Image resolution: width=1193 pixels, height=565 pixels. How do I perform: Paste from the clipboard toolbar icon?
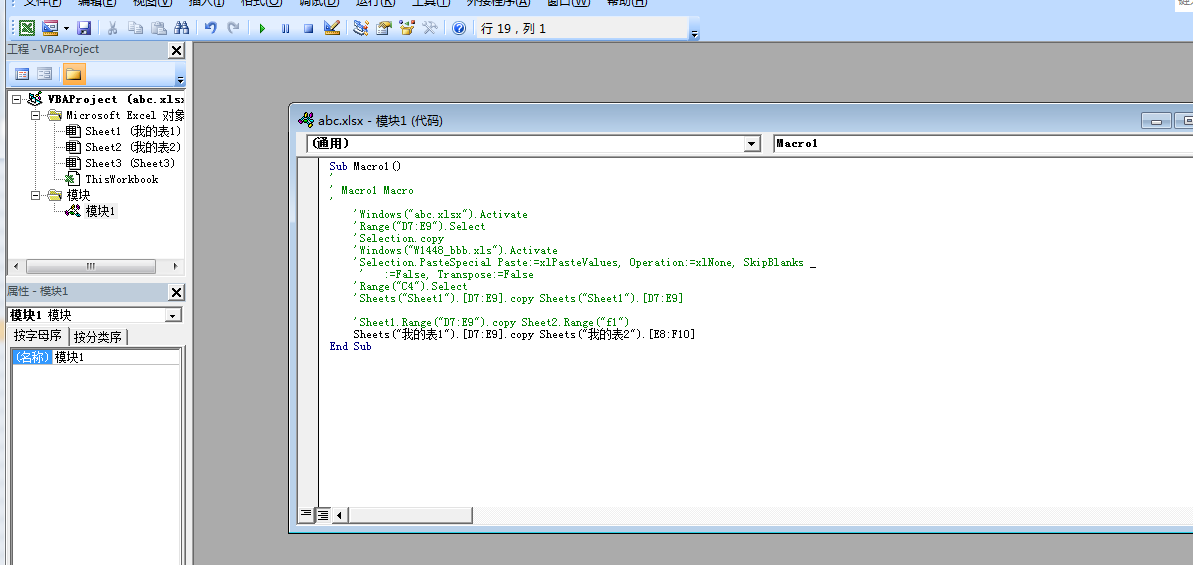(158, 28)
